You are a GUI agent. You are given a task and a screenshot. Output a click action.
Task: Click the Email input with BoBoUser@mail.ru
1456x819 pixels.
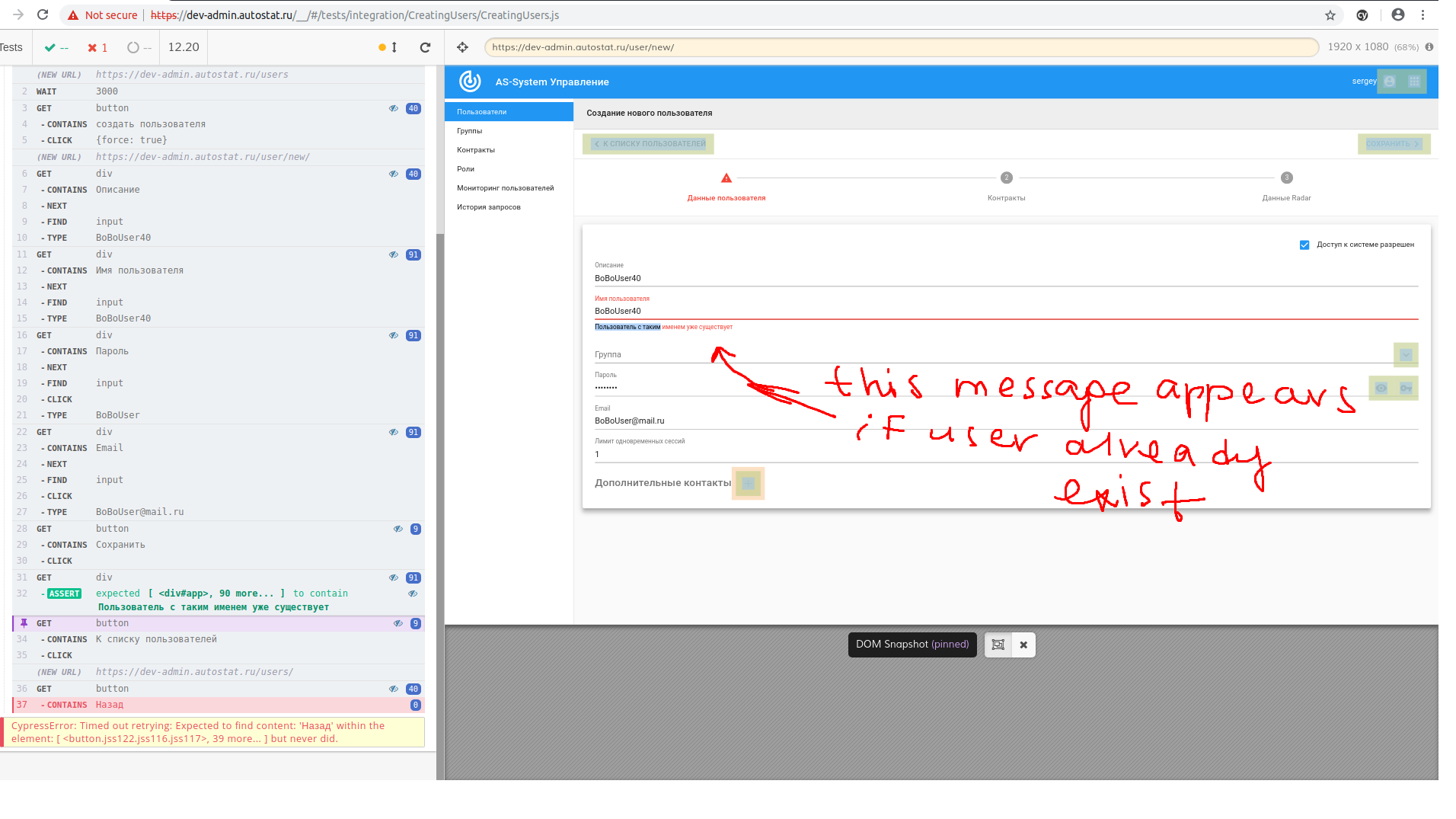pos(1006,421)
